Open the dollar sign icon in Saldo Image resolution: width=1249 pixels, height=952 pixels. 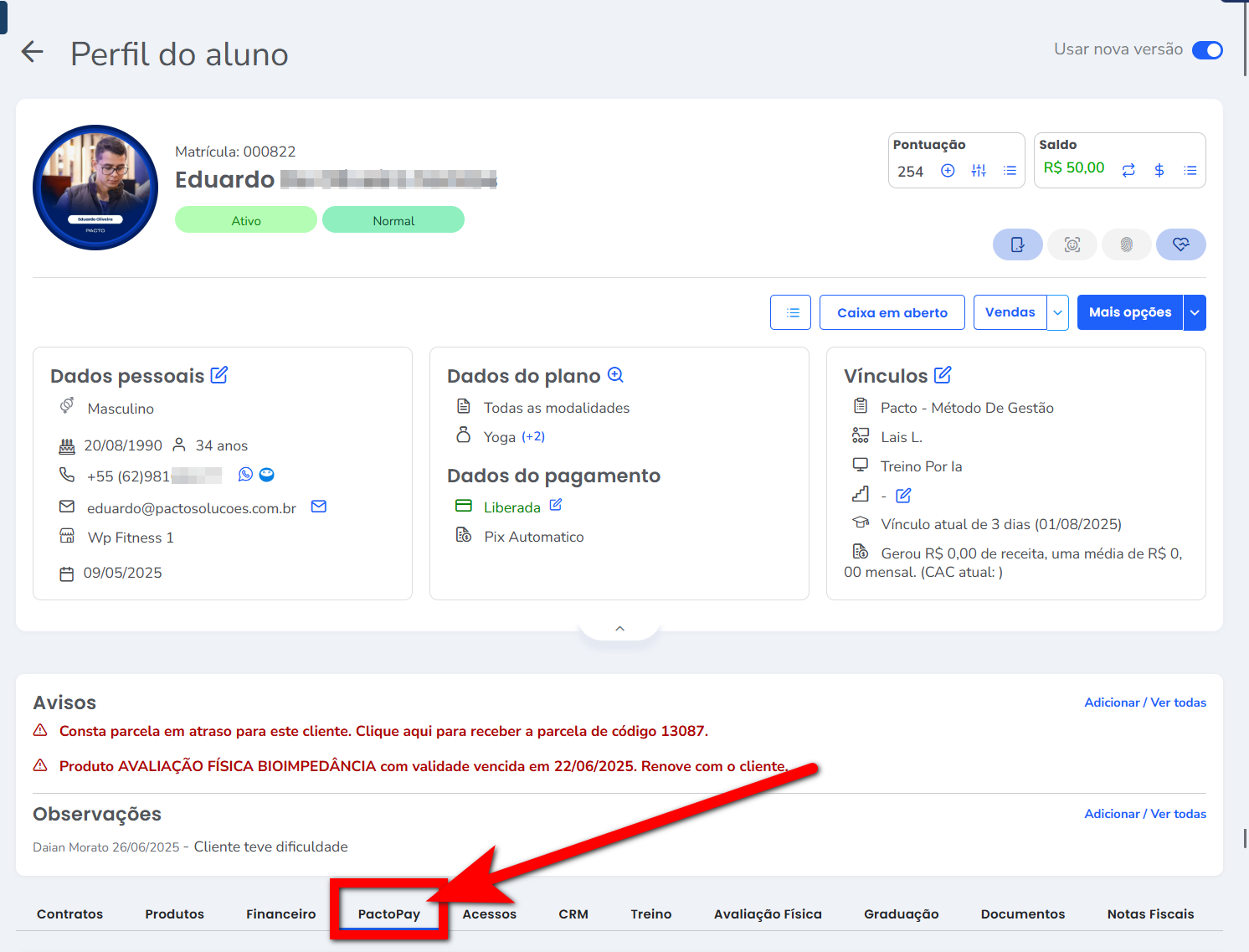1159,171
